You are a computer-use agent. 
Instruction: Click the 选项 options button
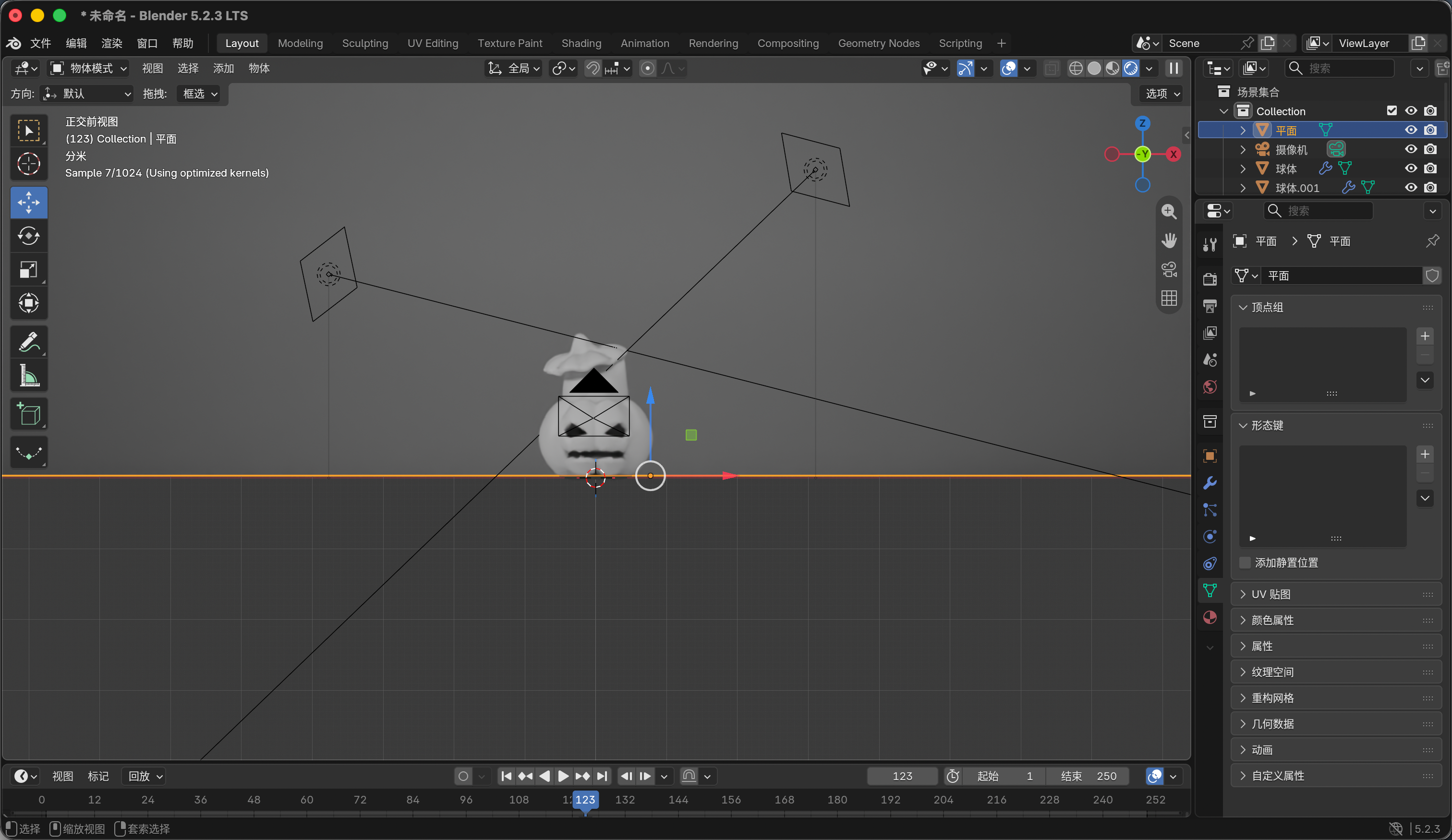click(x=1162, y=94)
